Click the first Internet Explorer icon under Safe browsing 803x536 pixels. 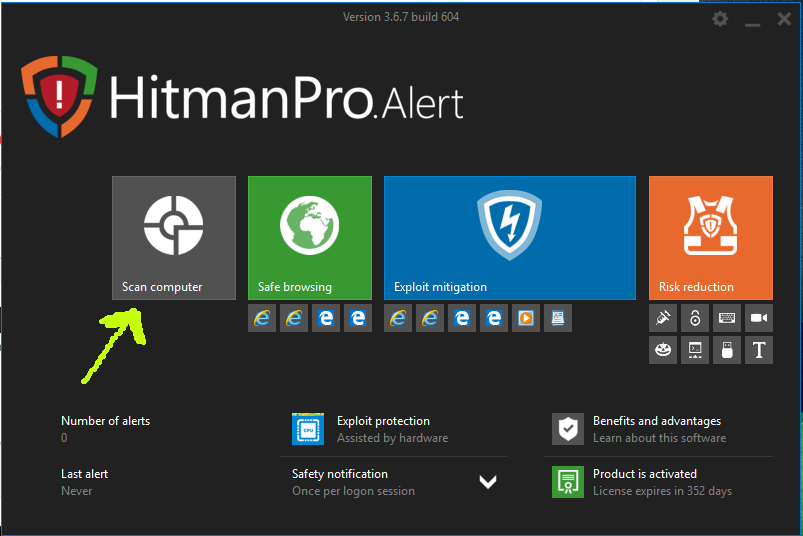(x=262, y=318)
